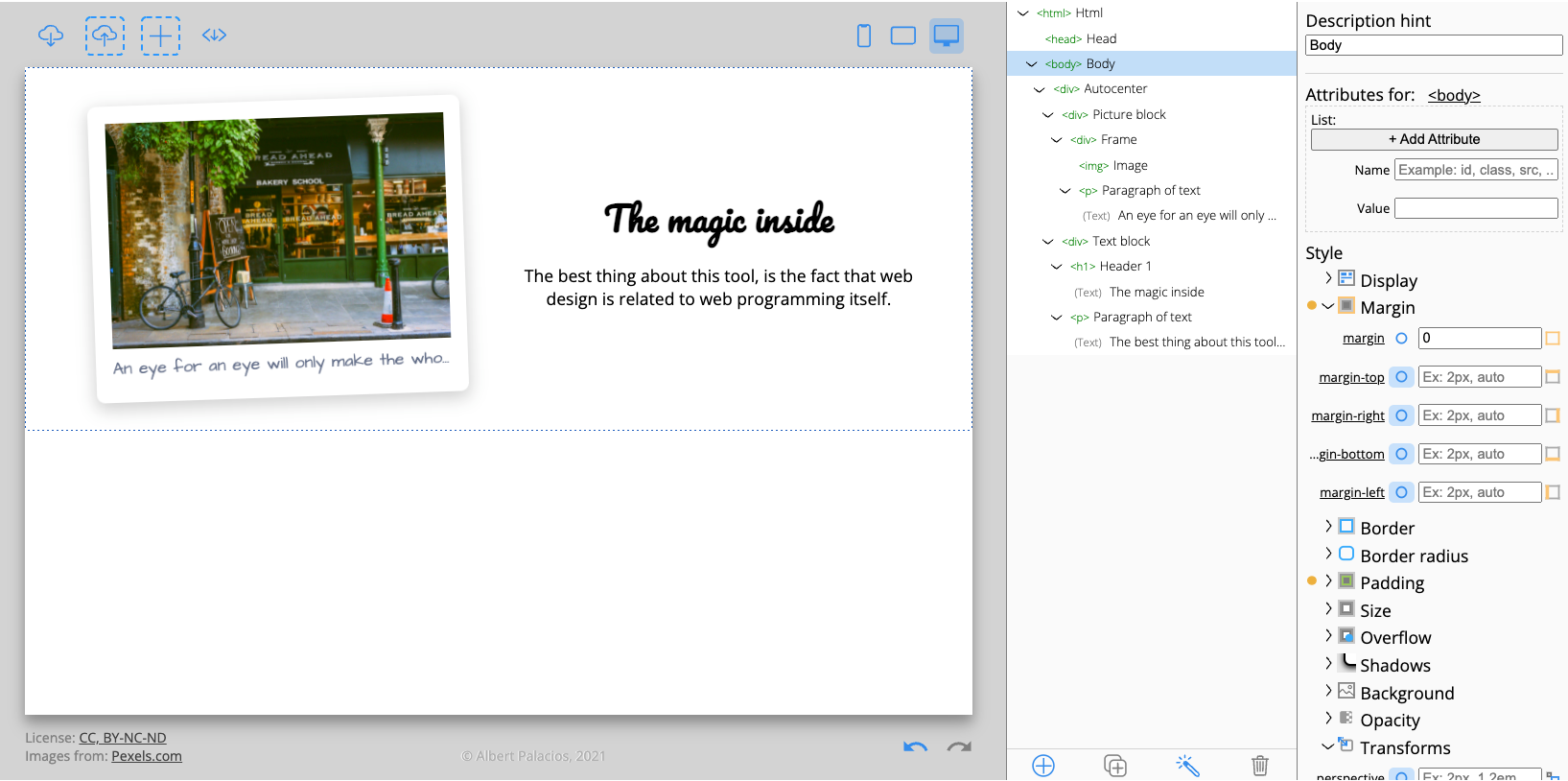The height and width of the screenshot is (781, 1568).
Task: Click the cloud download icon
Action: (x=51, y=35)
